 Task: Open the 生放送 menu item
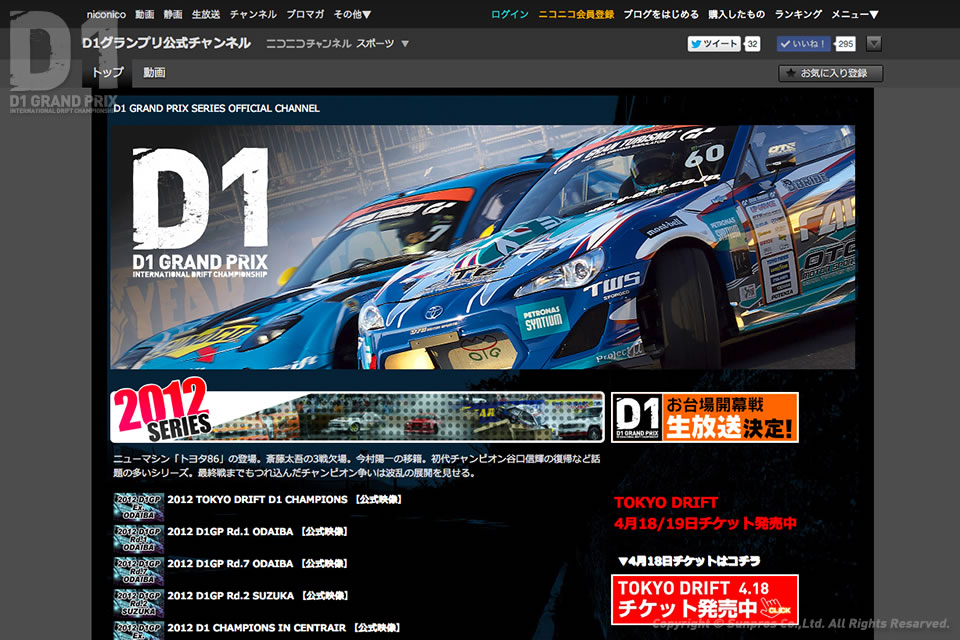click(206, 14)
